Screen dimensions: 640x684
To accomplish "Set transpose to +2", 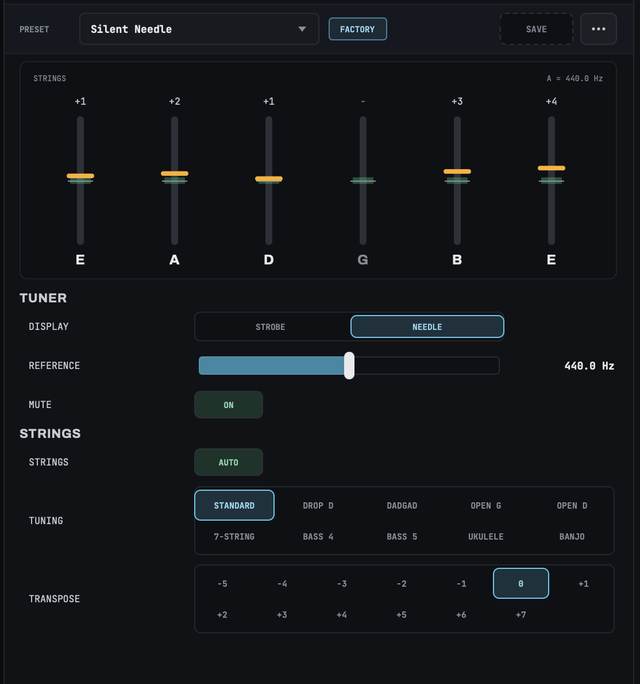I will 222,615.
